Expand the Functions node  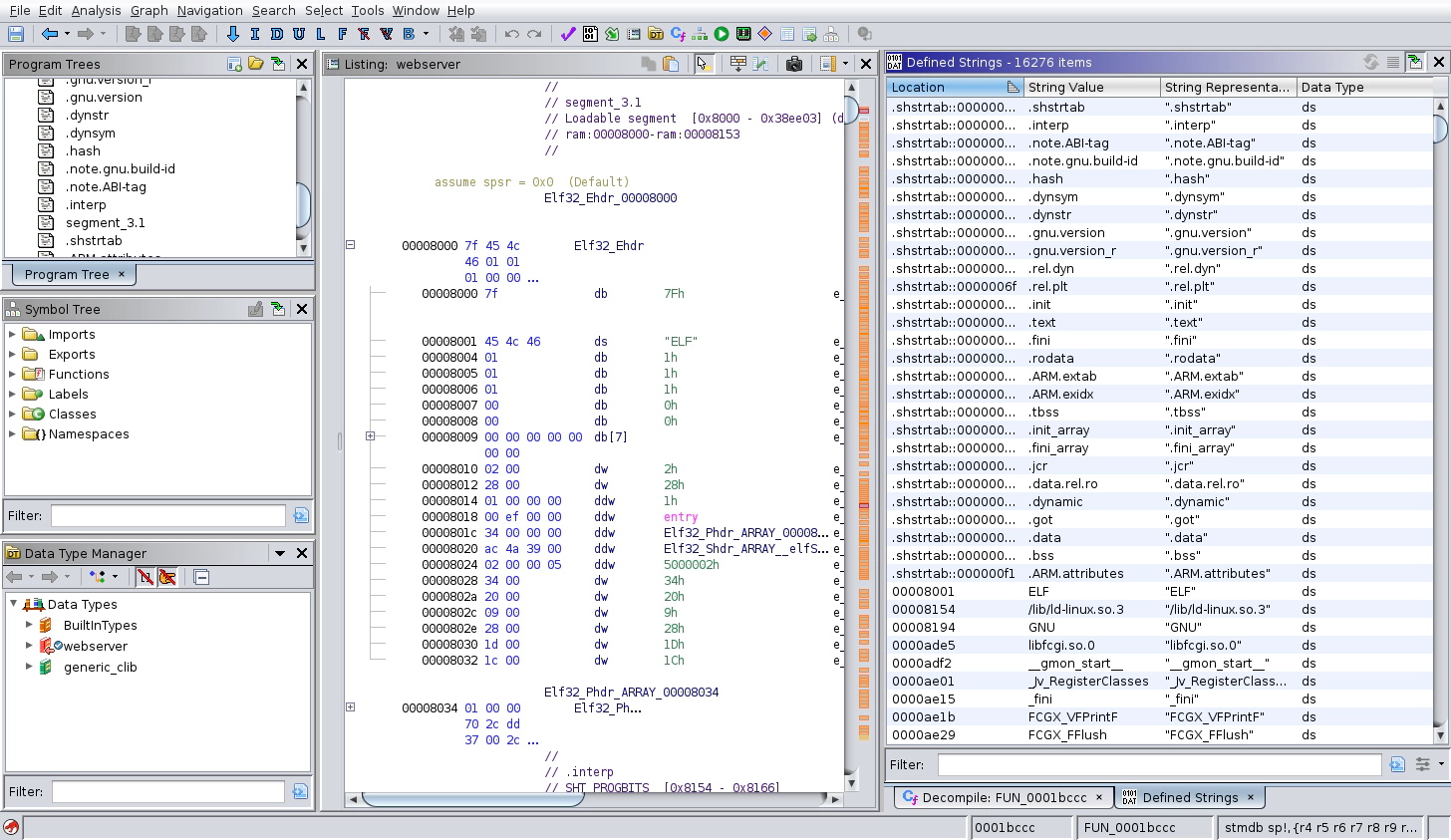pyautogui.click(x=13, y=375)
